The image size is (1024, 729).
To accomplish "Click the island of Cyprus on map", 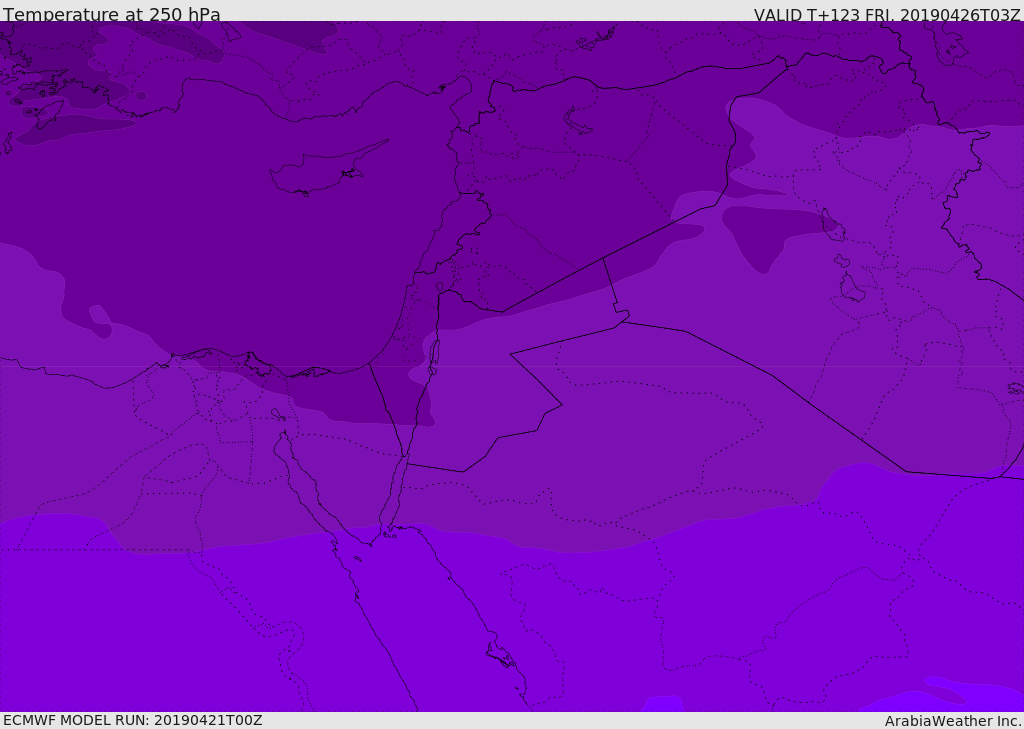I will pos(327,170).
